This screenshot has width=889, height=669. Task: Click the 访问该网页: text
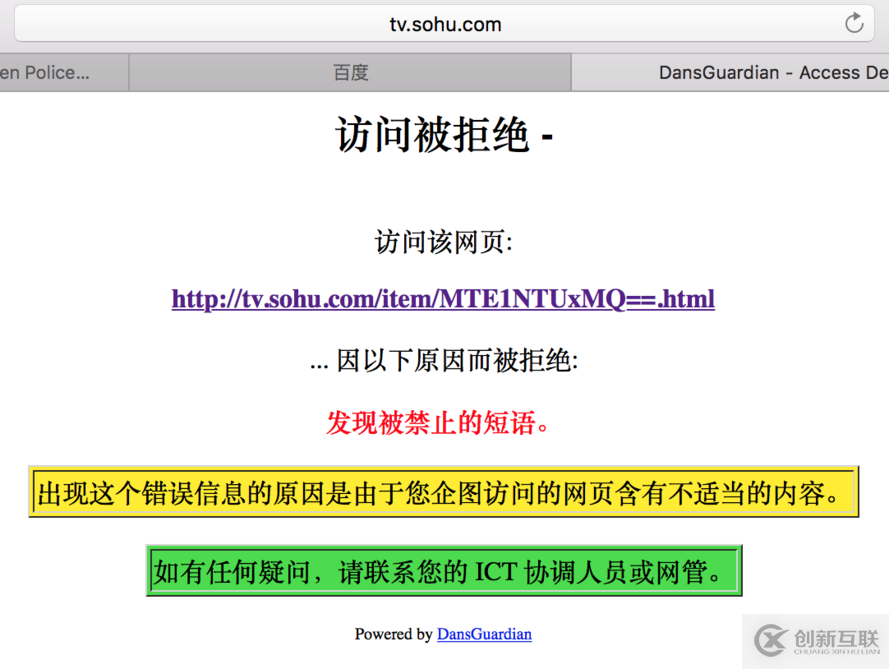coord(444,242)
